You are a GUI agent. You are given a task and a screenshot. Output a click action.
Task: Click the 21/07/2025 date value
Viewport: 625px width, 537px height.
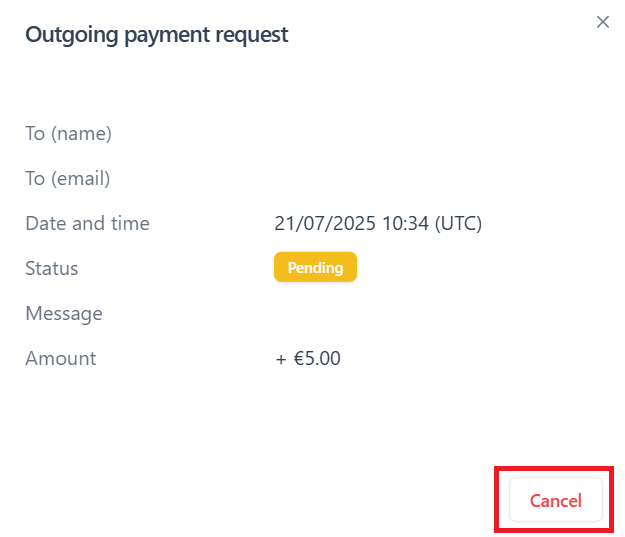coord(325,223)
